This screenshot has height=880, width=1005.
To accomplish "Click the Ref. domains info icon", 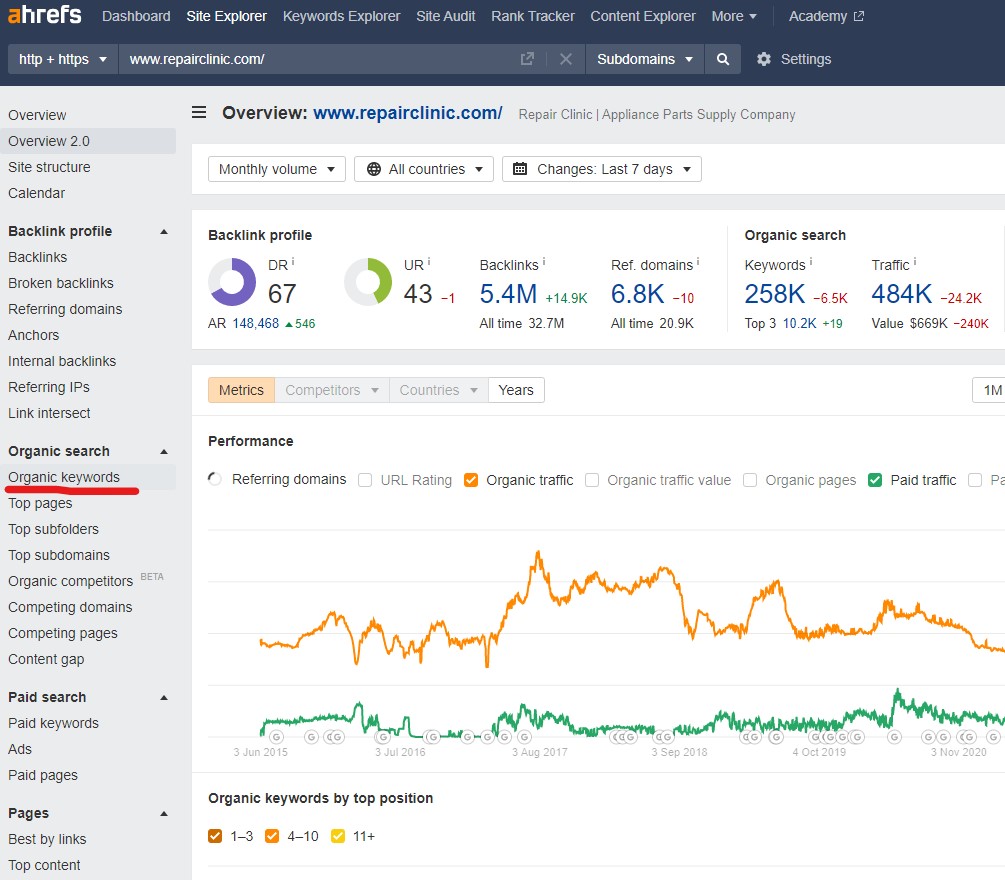I will point(698,262).
